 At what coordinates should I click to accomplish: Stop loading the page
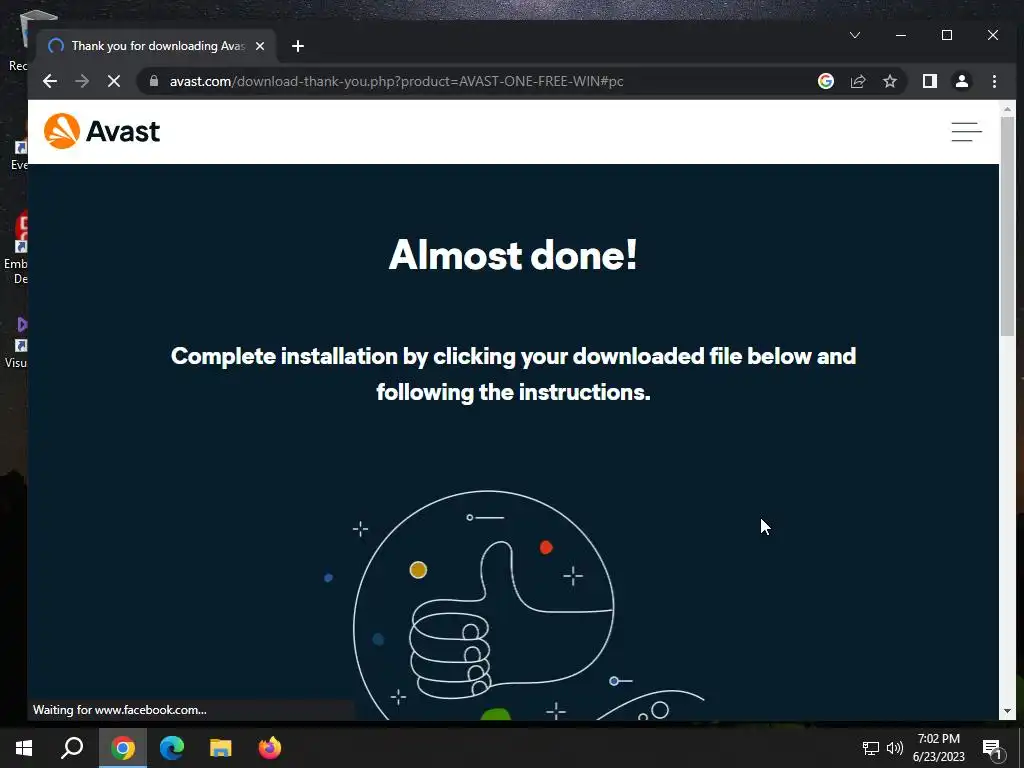click(x=114, y=81)
